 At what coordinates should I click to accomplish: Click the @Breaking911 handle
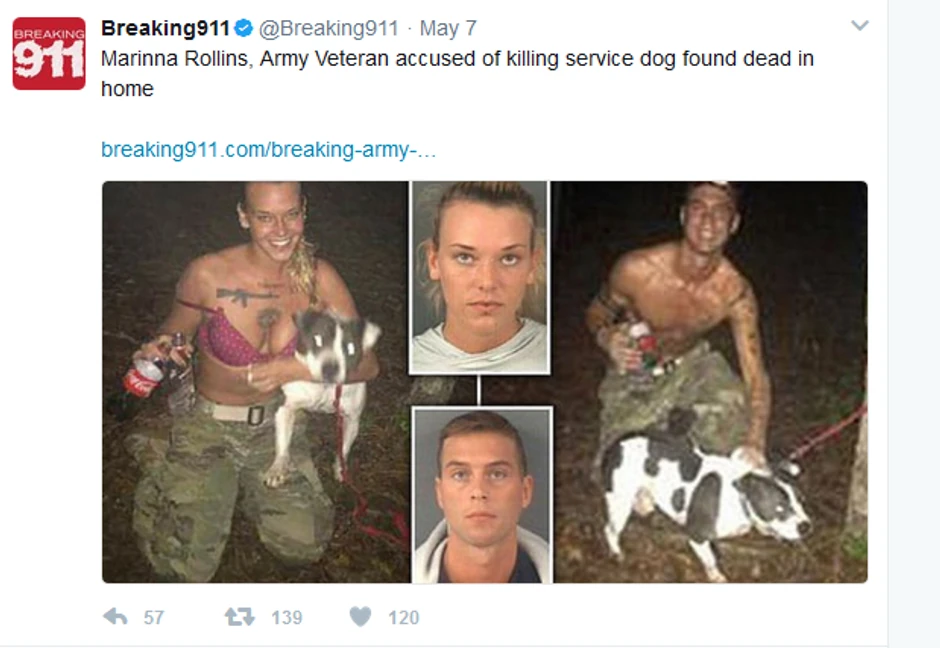(329, 28)
